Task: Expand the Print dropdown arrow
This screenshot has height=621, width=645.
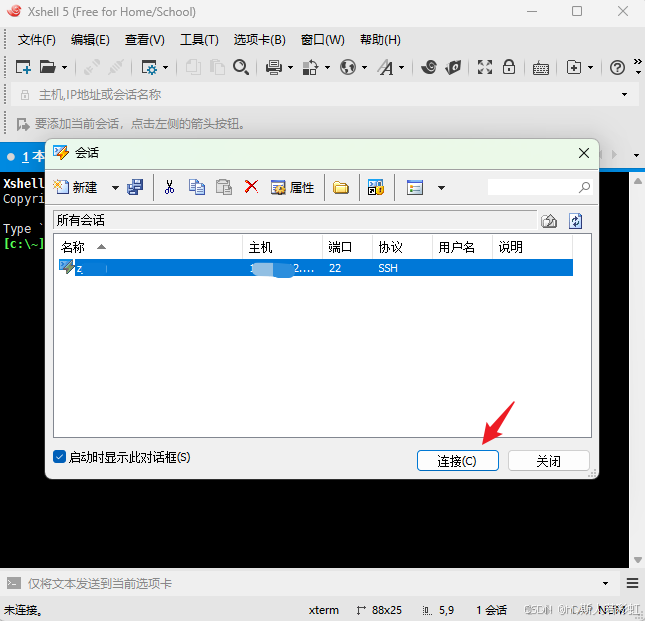Action: click(290, 67)
